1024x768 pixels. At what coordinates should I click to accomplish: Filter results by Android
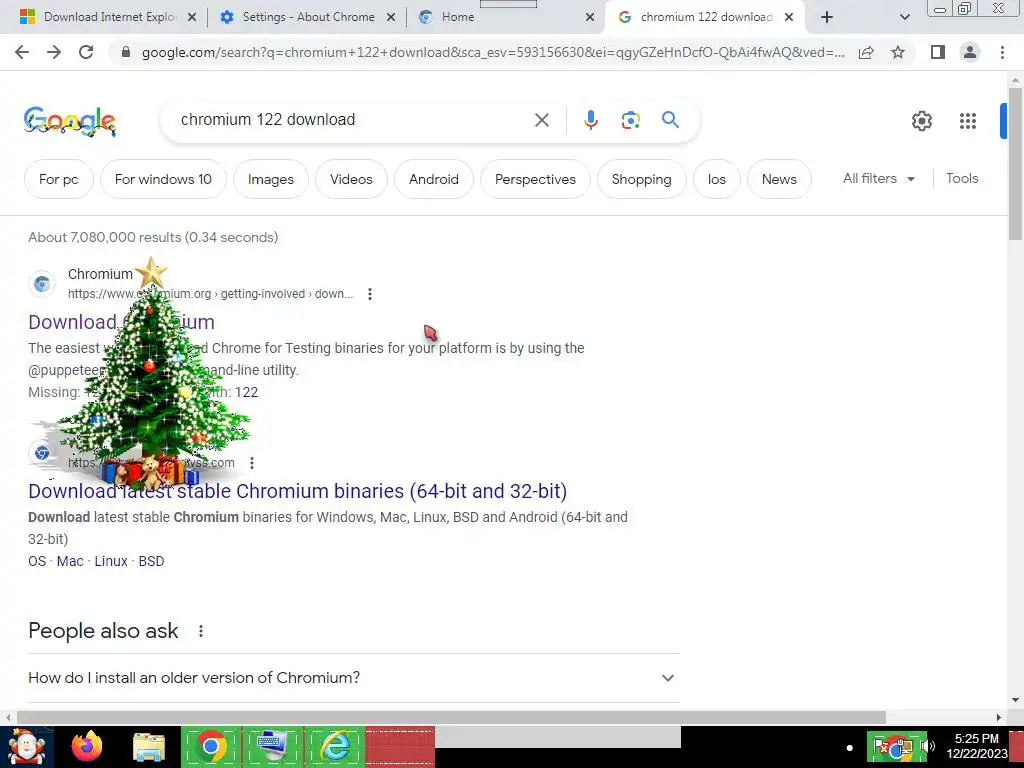point(434,179)
